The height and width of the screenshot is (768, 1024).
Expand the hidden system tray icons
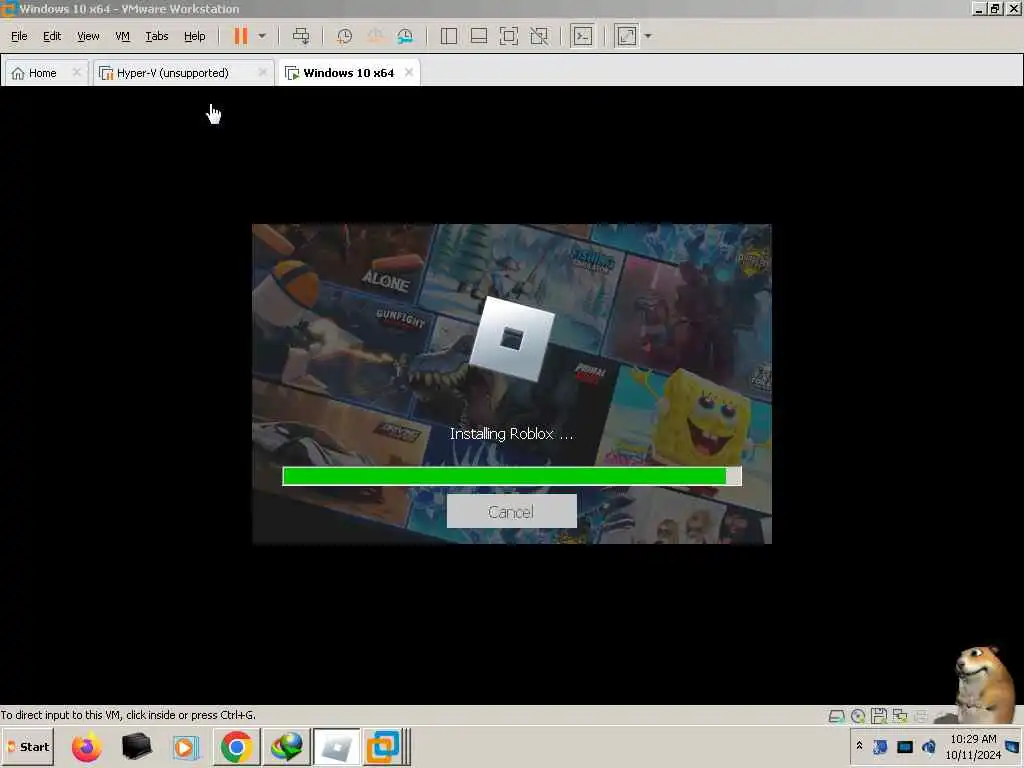coord(859,746)
